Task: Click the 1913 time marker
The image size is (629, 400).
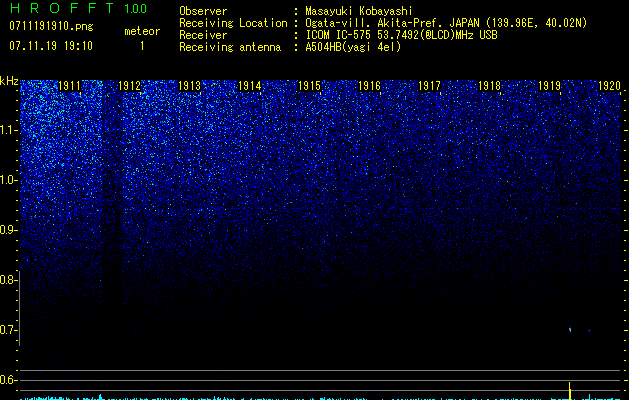Action: [x=189, y=86]
